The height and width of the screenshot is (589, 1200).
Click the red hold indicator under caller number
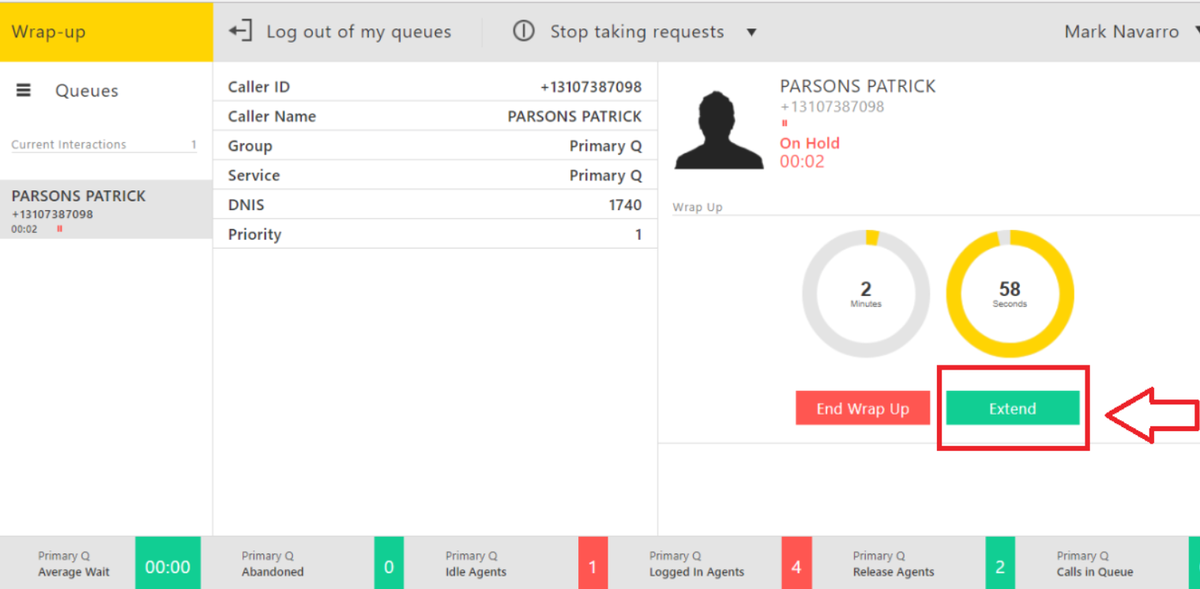point(785,124)
